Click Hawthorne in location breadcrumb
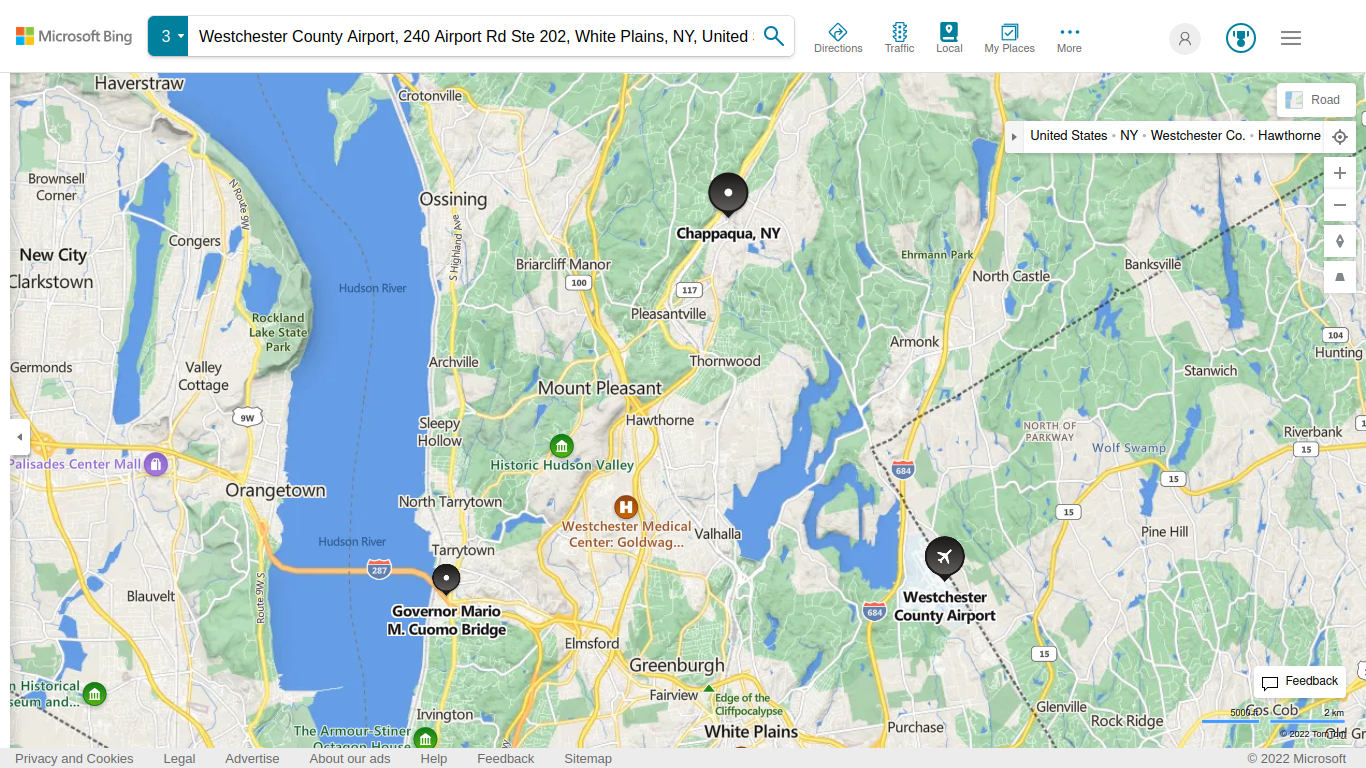Screen dimensions: 1366x768 [1289, 136]
